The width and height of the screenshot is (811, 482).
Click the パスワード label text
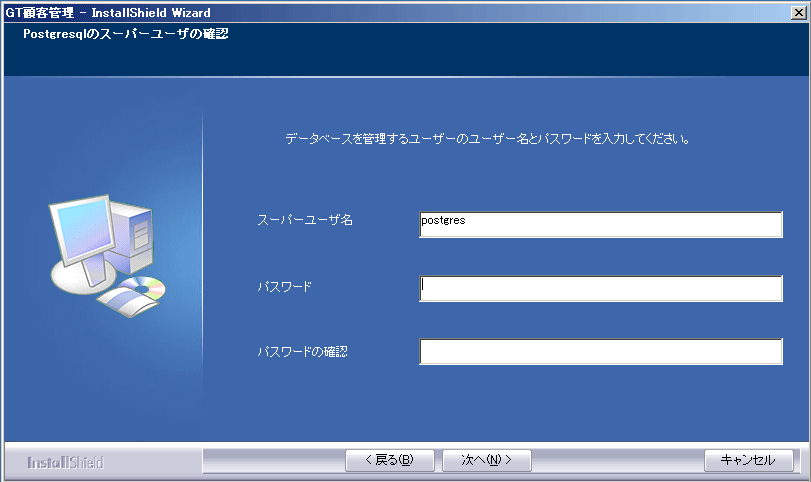pos(284,286)
